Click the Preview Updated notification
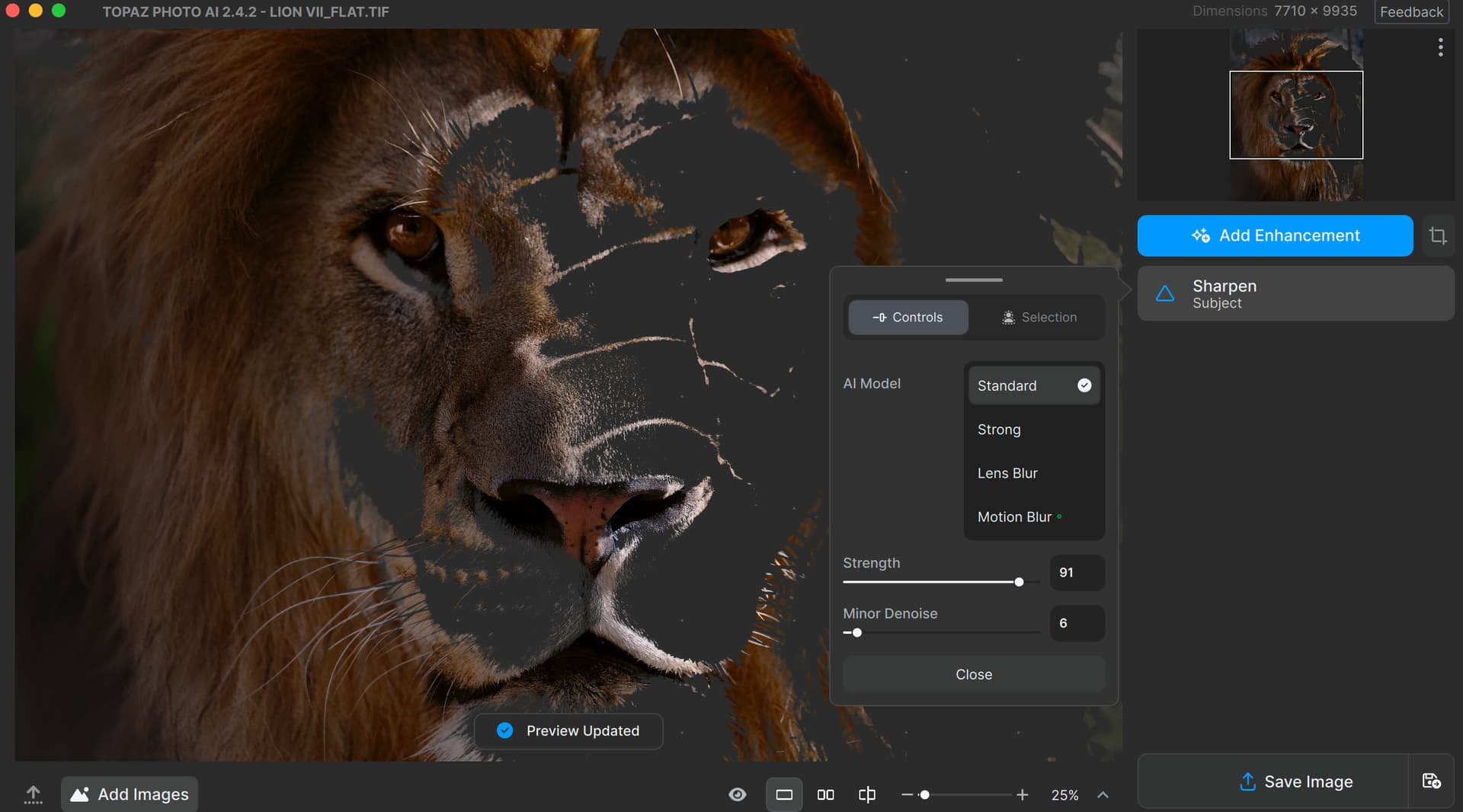Image resolution: width=1463 pixels, height=812 pixels. click(568, 731)
